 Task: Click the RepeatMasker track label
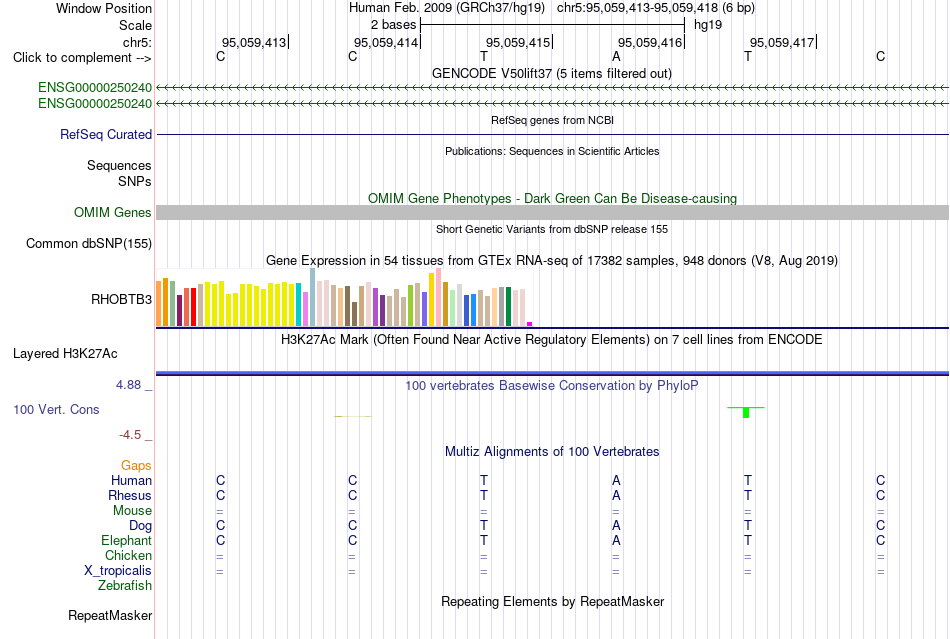(x=110, y=615)
